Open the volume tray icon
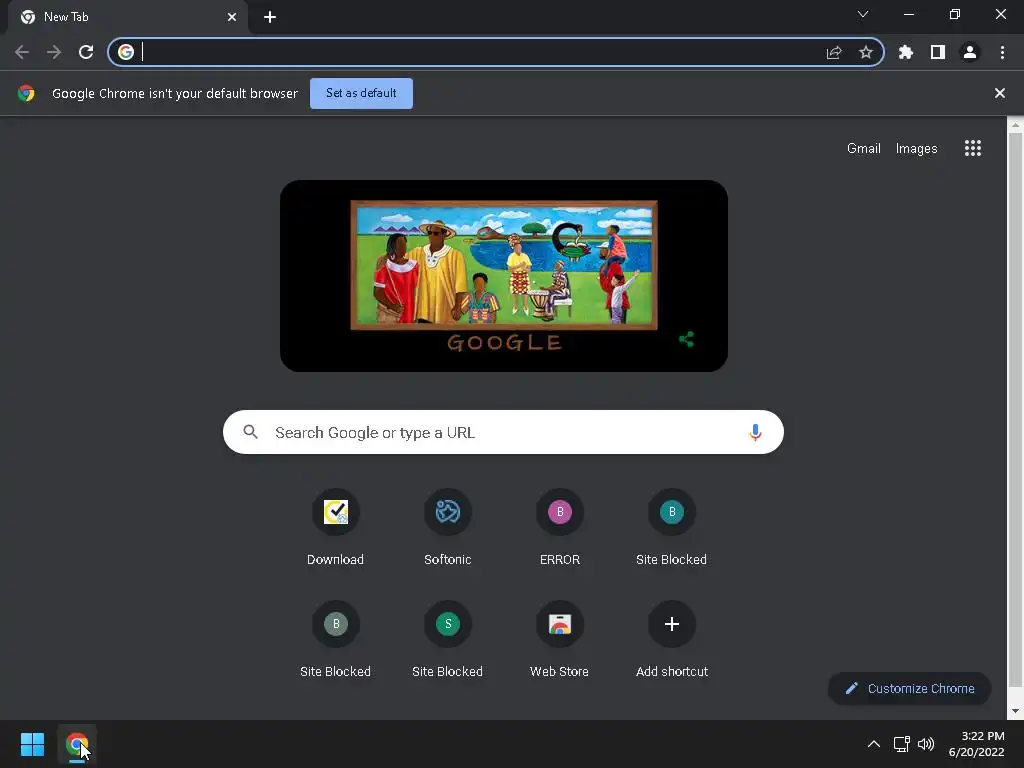This screenshot has width=1024, height=768. click(925, 744)
